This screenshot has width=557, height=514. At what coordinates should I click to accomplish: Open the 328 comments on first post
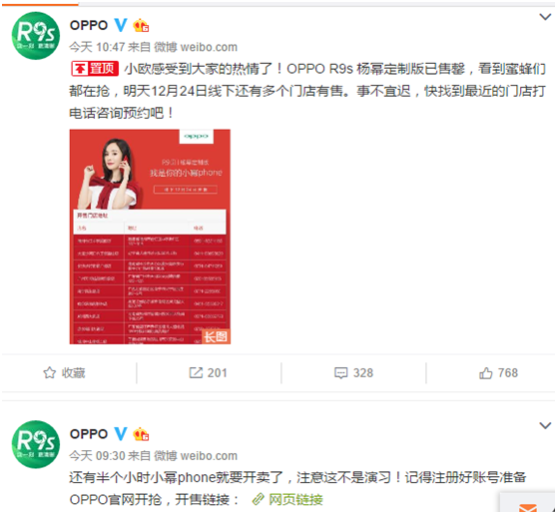coord(354,373)
